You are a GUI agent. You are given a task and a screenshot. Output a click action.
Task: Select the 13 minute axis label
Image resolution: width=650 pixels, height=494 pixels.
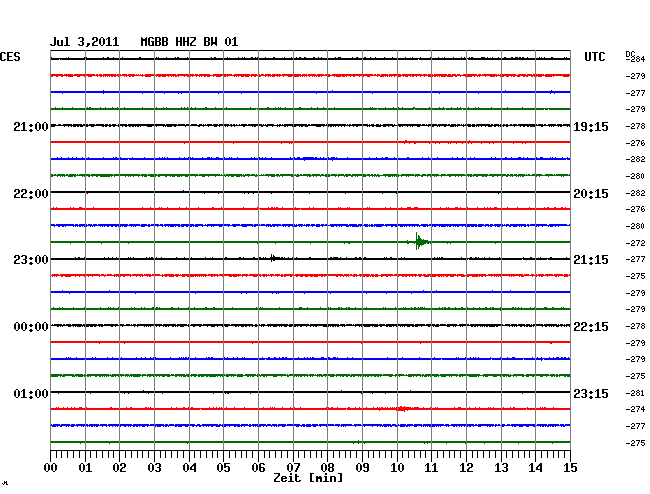pos(501,467)
